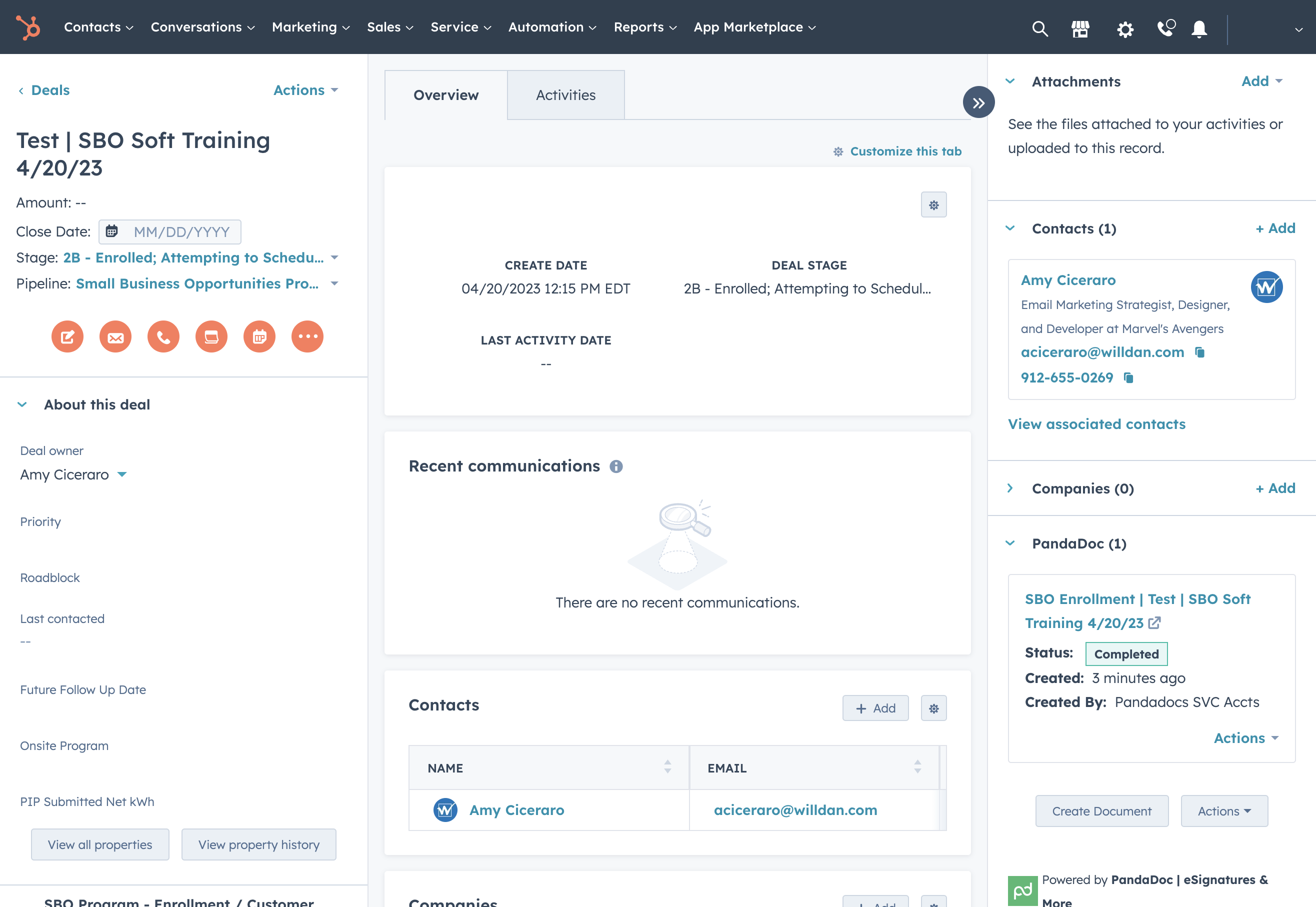
Task: Open the Service navigation menu
Action: (461, 27)
